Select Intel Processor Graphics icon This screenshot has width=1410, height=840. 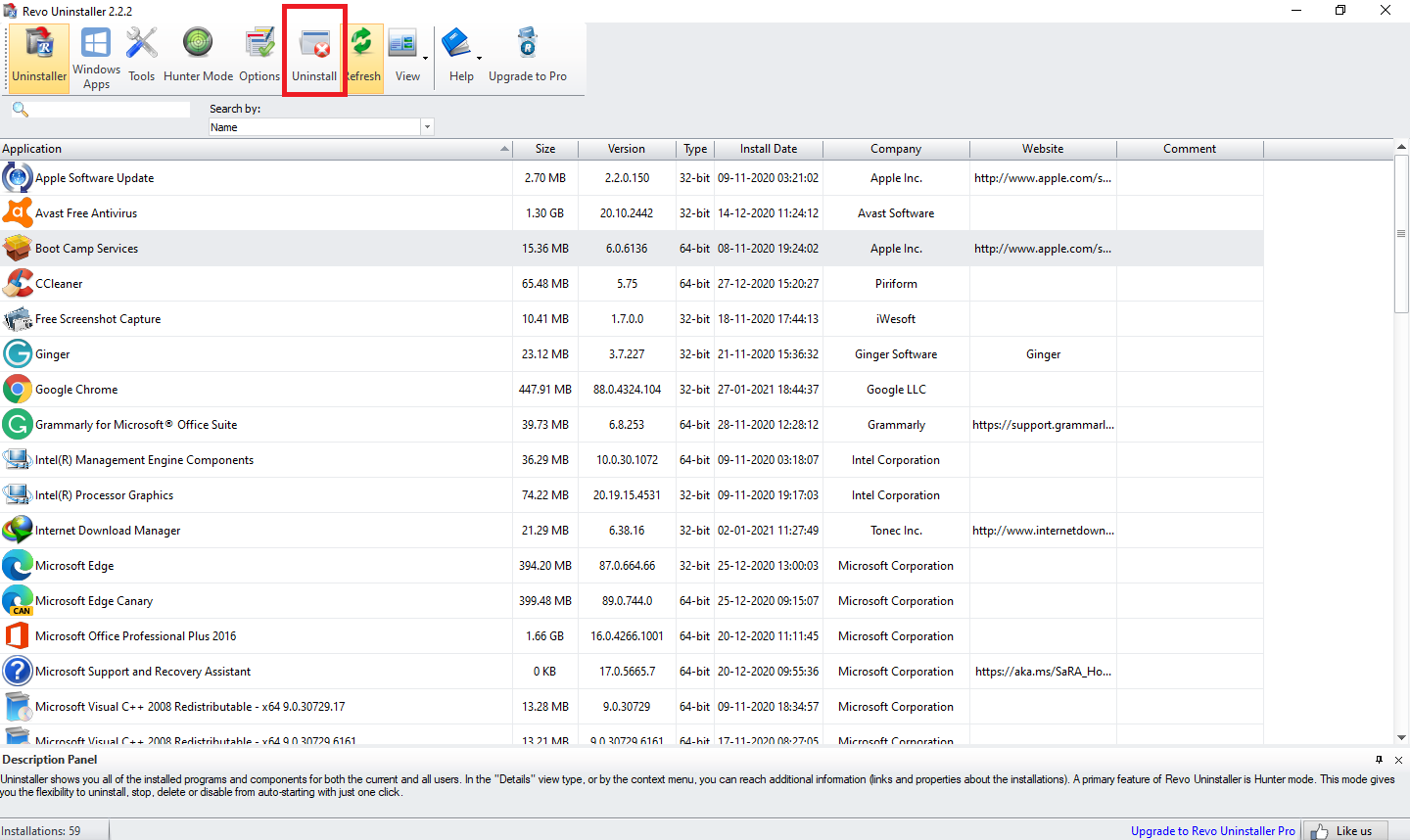pos(18,495)
